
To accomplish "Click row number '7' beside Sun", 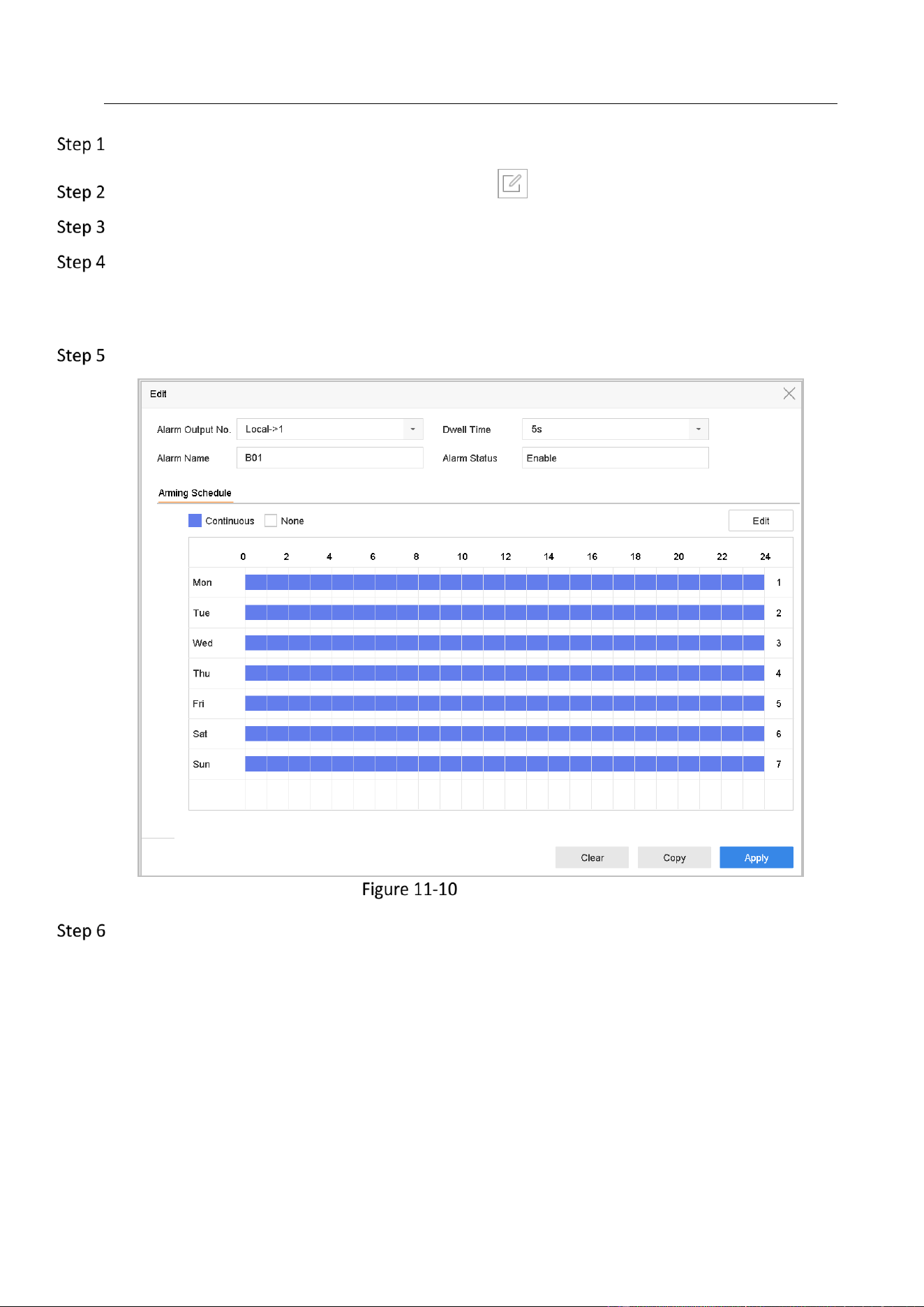I will pos(779,765).
